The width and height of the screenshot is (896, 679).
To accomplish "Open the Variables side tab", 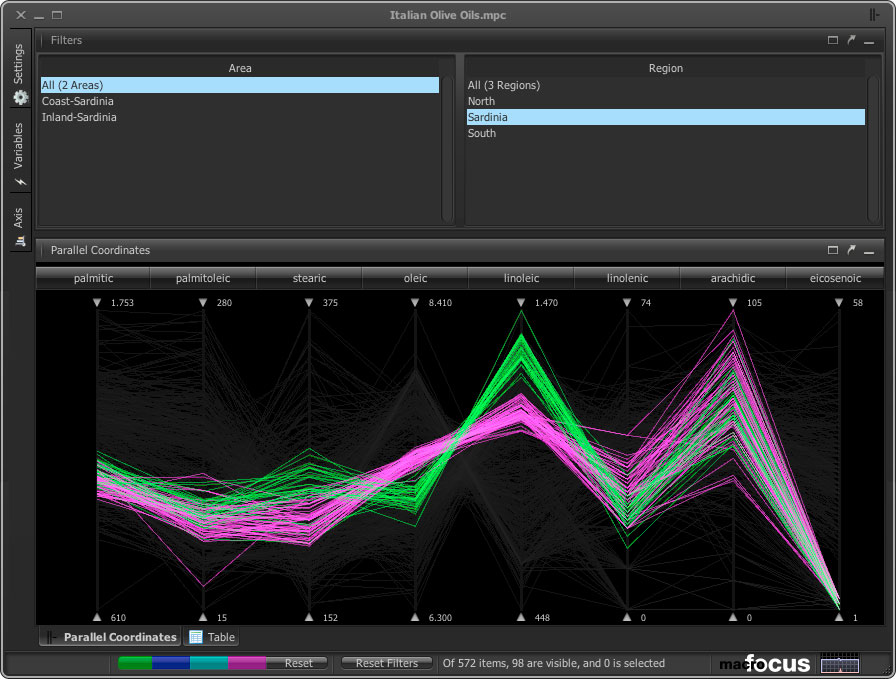I will pyautogui.click(x=19, y=153).
